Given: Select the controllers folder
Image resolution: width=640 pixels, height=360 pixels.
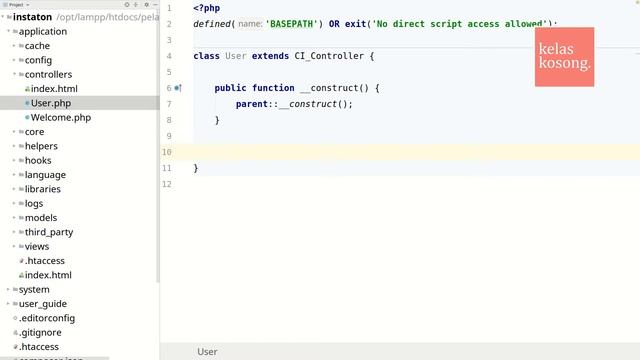Looking at the screenshot, I should [48, 74].
